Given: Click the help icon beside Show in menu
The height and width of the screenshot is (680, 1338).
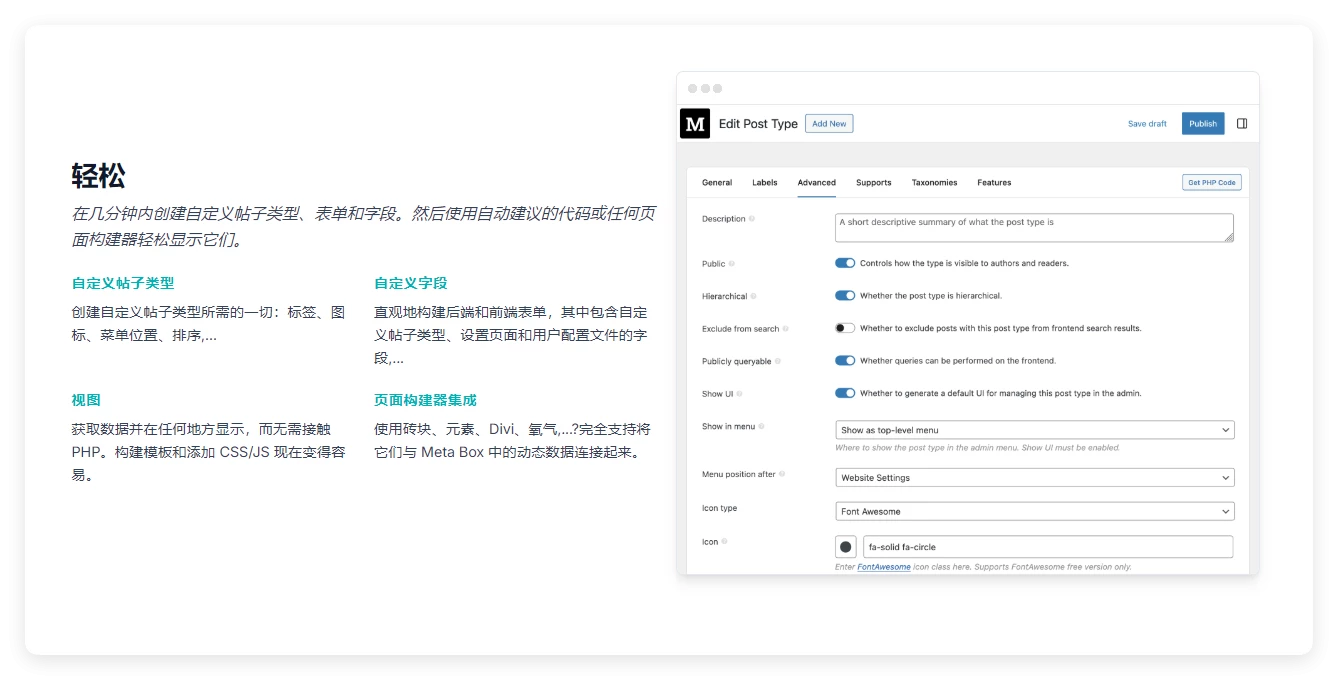Looking at the screenshot, I should [761, 424].
